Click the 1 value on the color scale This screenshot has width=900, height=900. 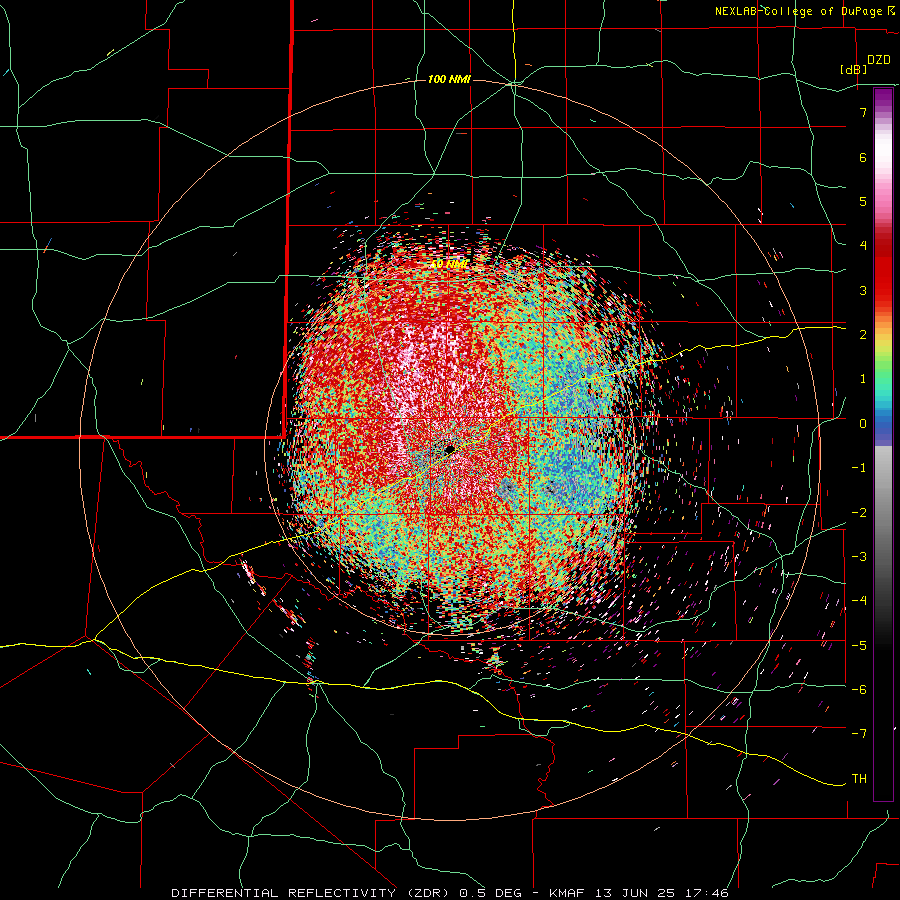863,379
